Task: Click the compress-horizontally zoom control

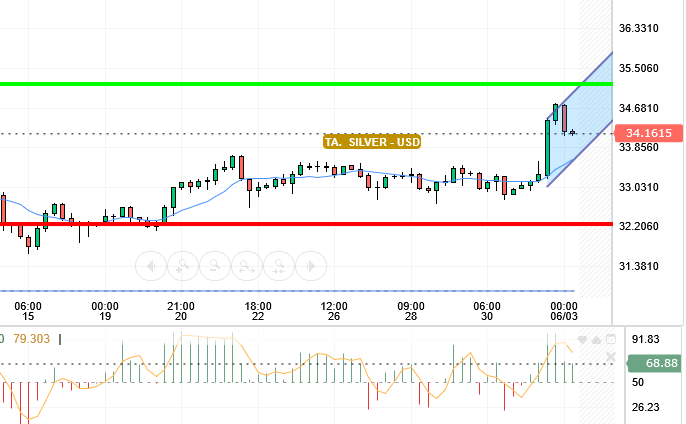Action: click(x=279, y=266)
